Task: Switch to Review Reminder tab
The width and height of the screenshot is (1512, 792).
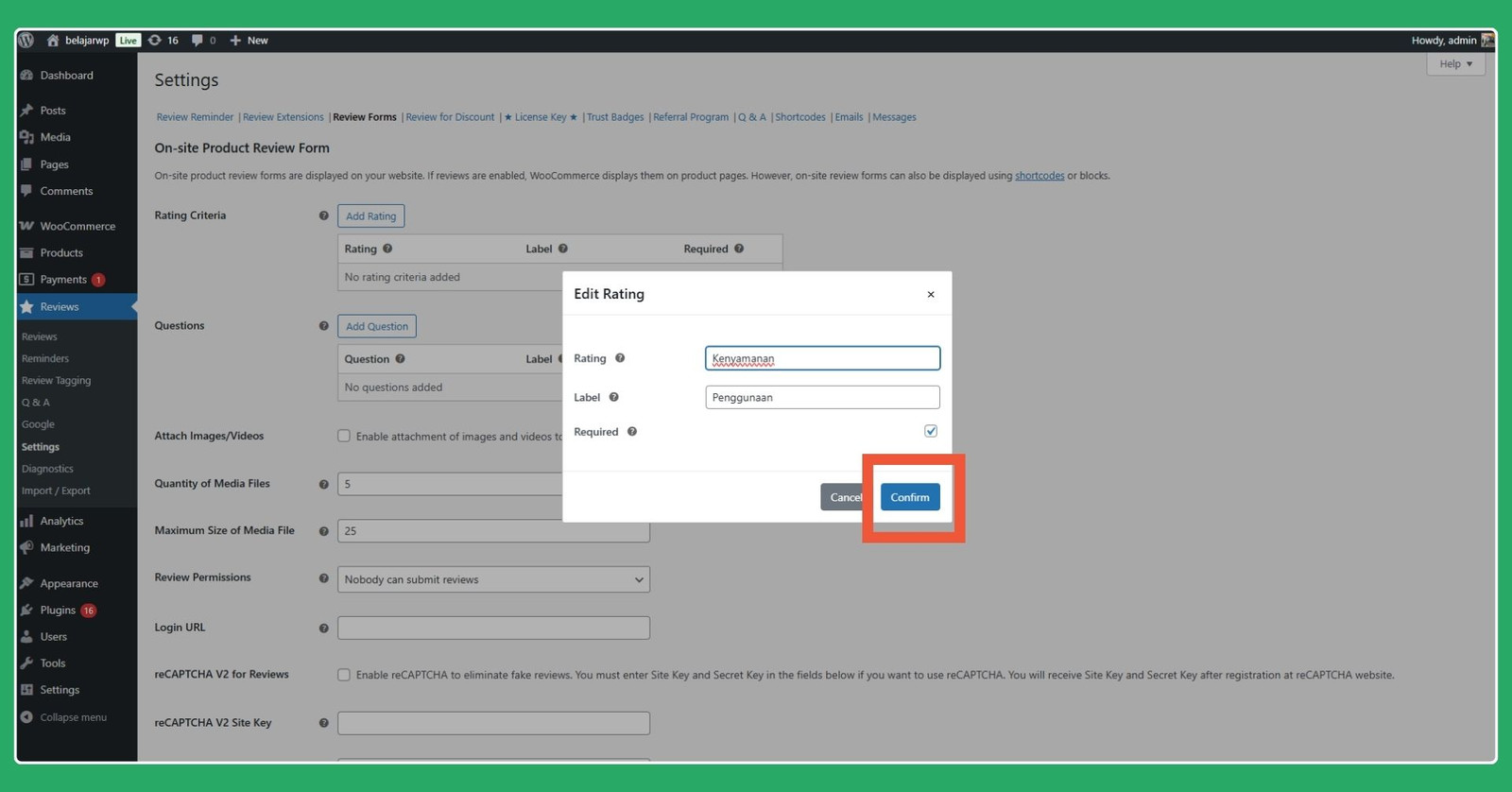Action: (195, 117)
